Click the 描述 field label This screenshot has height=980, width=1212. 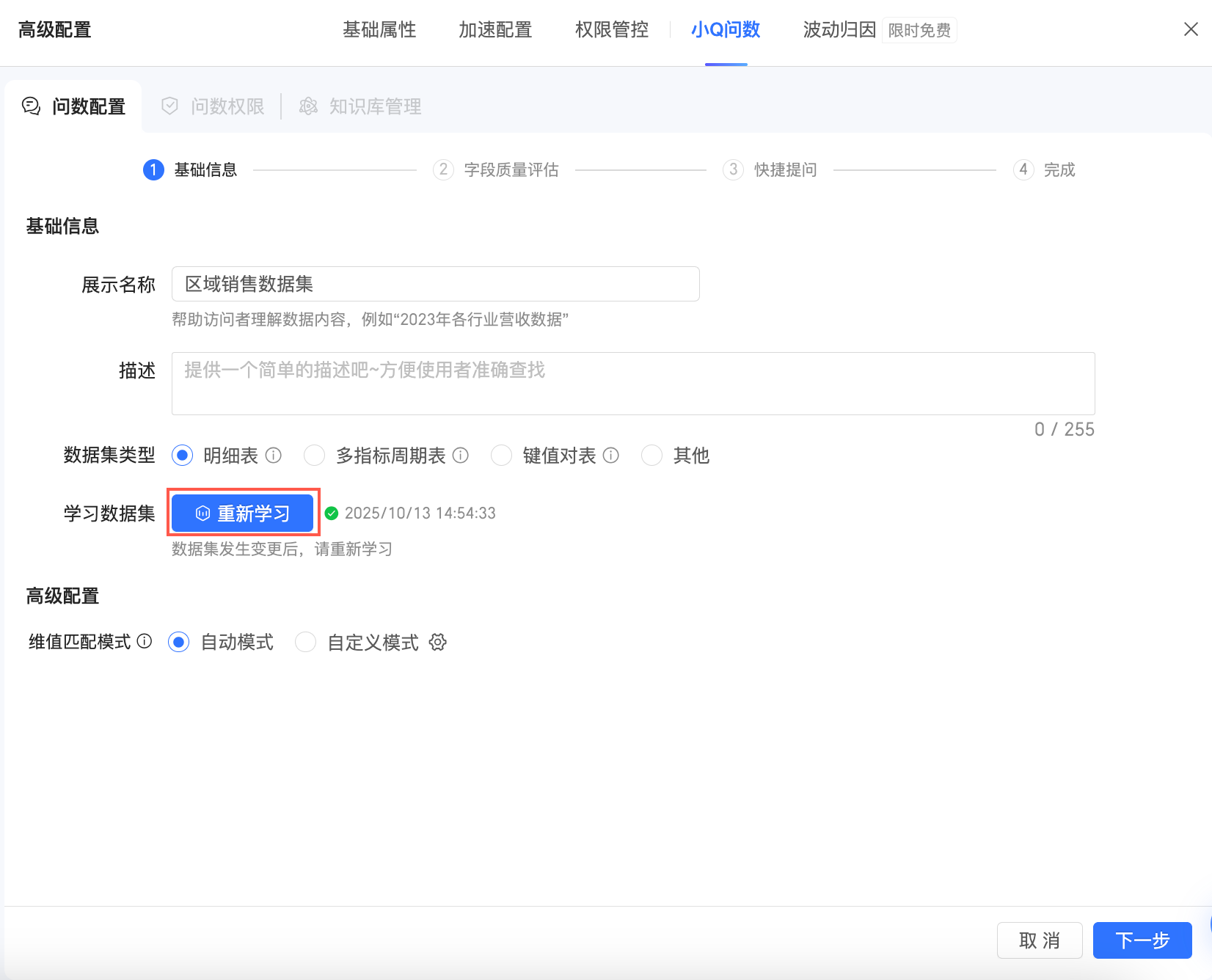tap(137, 370)
